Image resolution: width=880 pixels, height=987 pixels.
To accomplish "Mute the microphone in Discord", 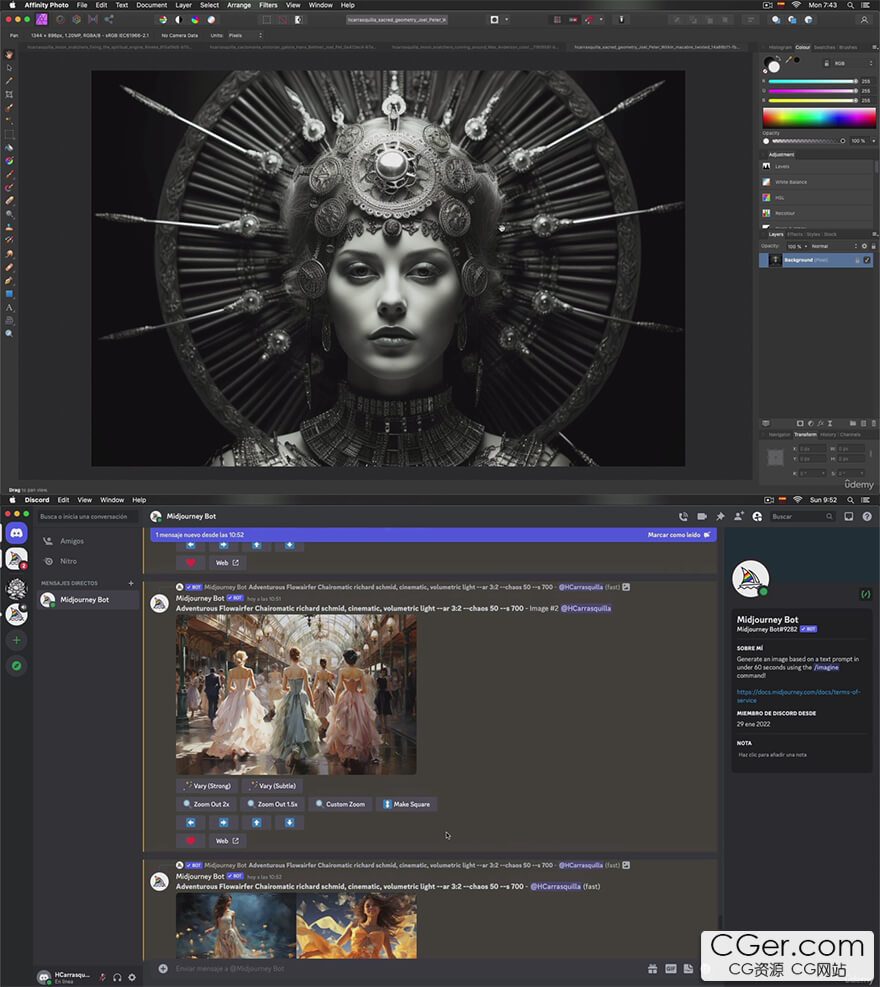I will click(103, 977).
